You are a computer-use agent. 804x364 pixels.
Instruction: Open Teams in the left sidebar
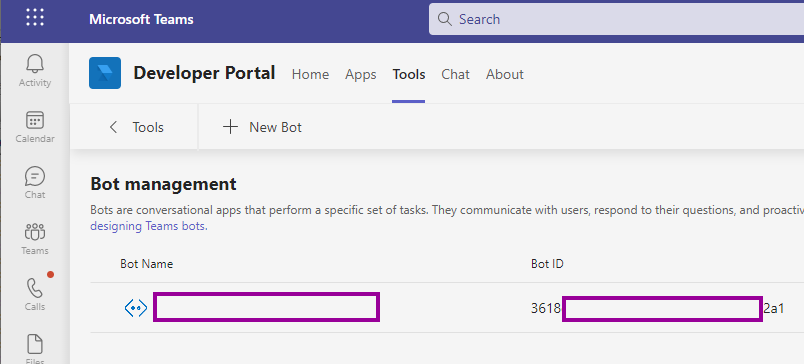point(35,238)
